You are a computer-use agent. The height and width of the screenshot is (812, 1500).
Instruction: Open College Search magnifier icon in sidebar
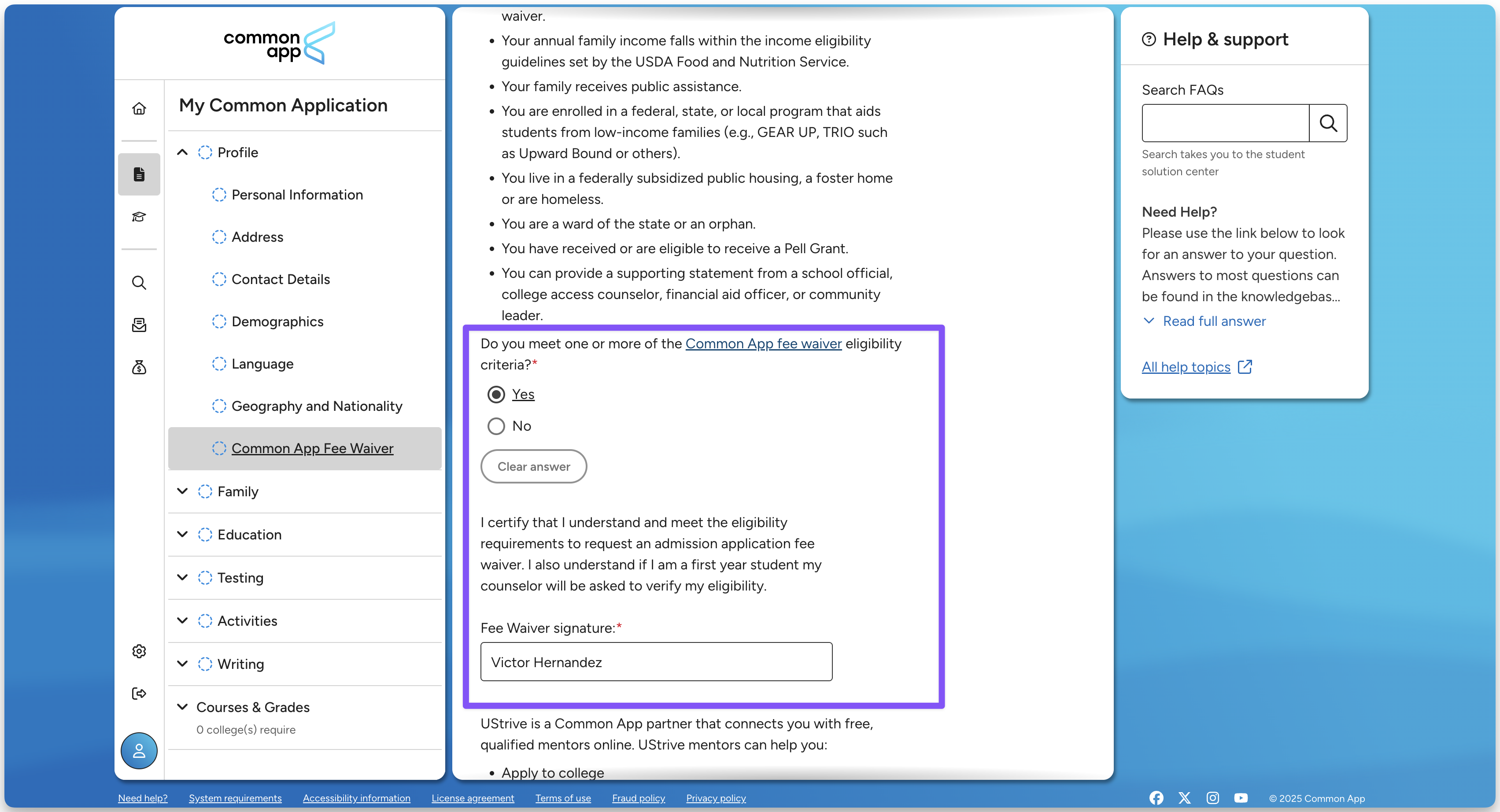click(139, 282)
